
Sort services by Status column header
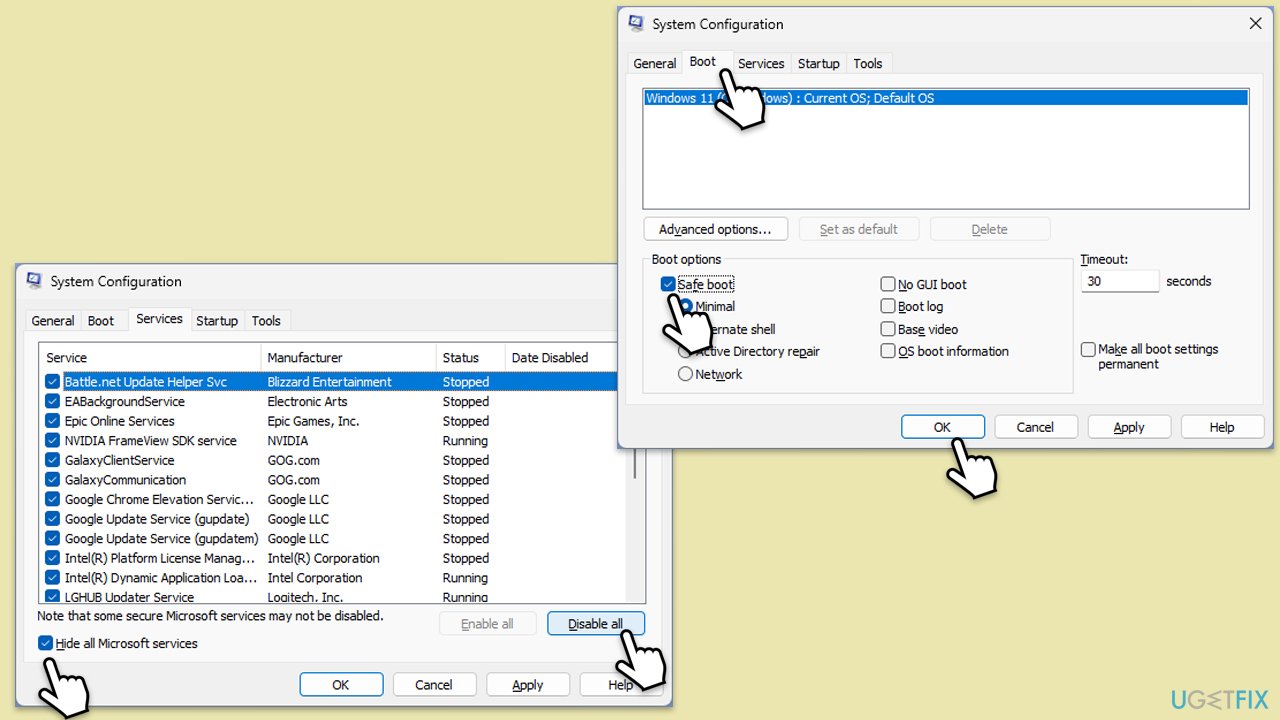pyautogui.click(x=471, y=357)
